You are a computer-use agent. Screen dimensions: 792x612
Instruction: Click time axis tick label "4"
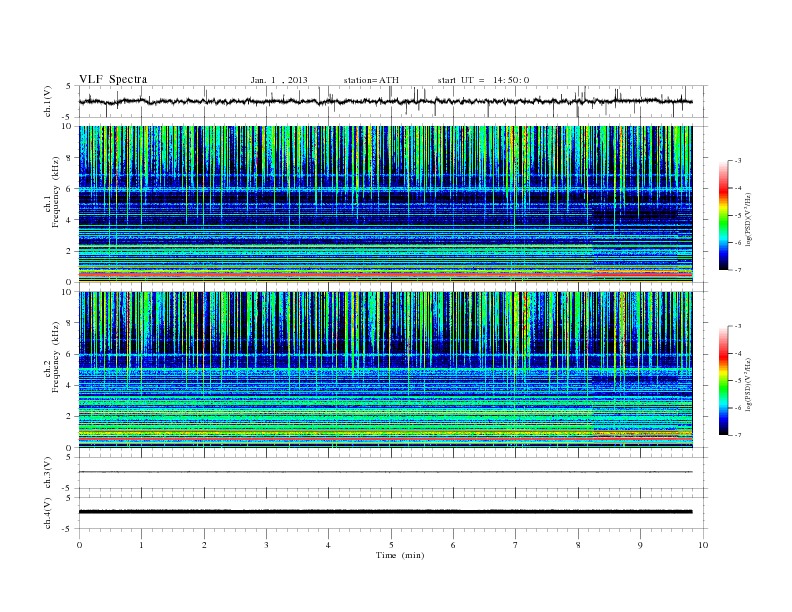328,545
